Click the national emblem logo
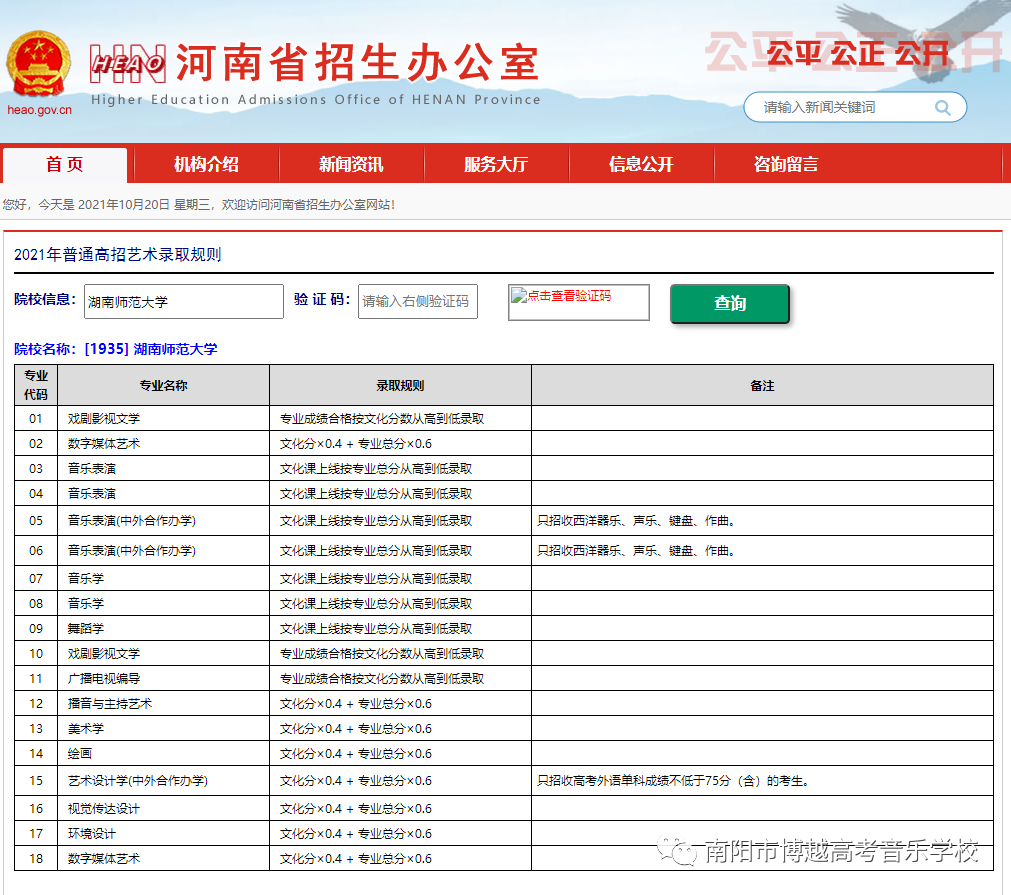 pos(39,65)
